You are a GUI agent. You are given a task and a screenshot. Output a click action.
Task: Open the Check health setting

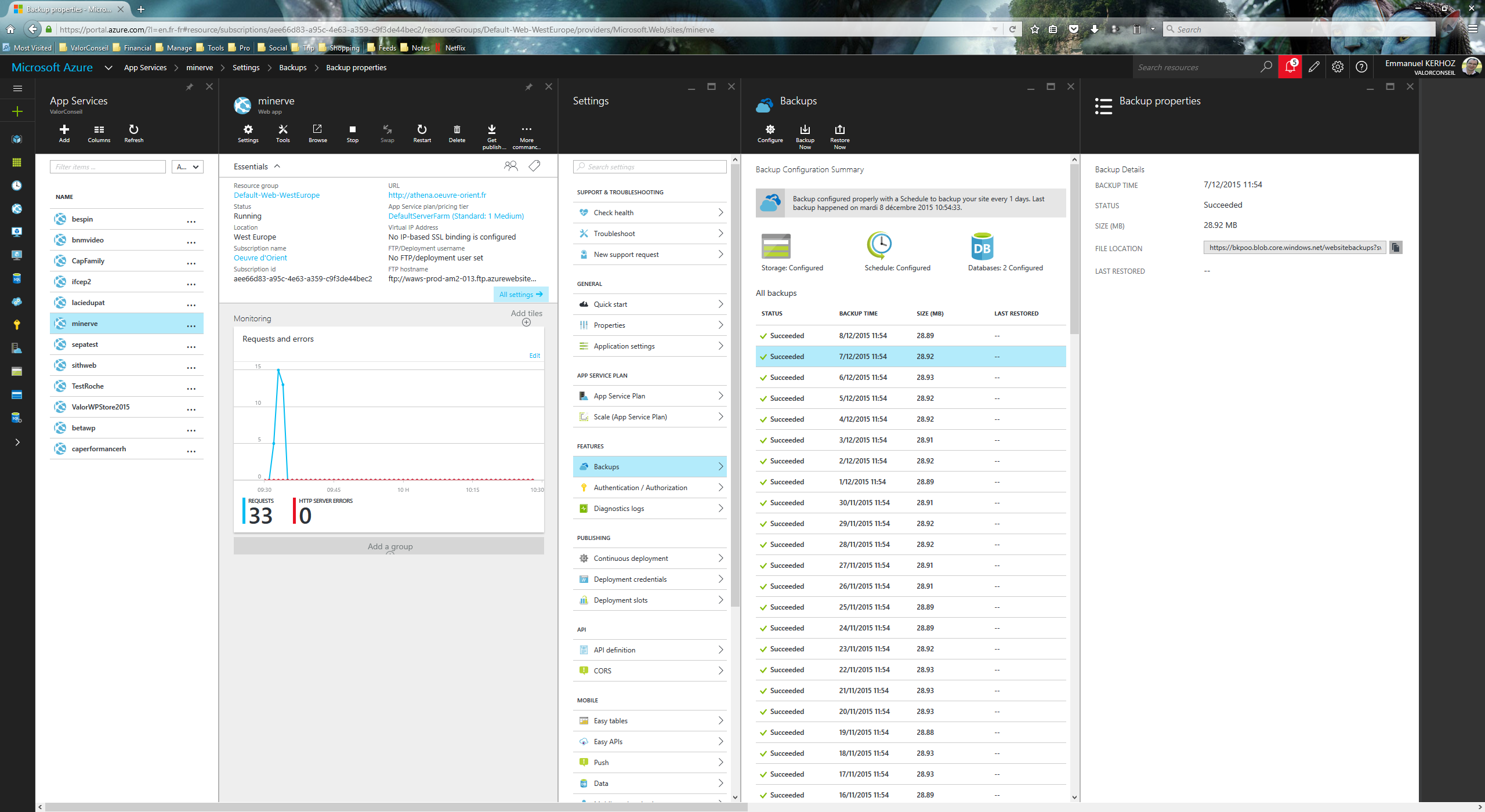point(650,213)
